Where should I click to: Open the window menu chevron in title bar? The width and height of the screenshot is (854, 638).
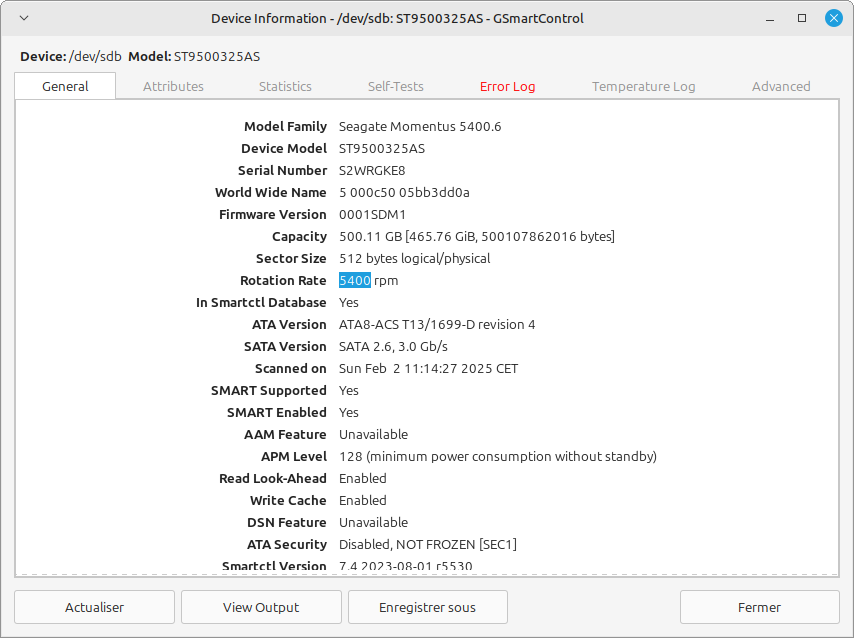pos(24,18)
